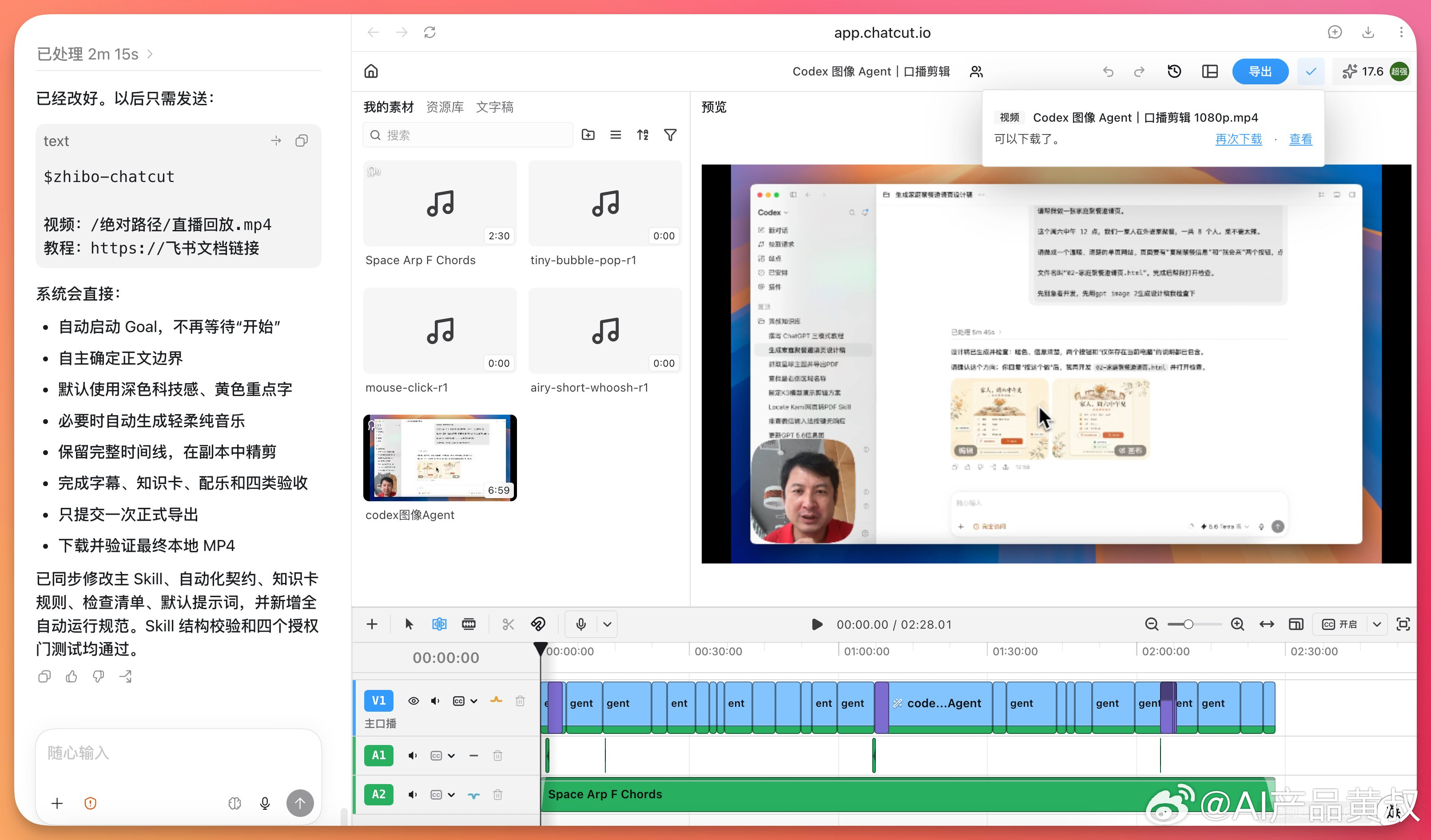
Task: Zoom in the timeline
Action: tap(1237, 624)
